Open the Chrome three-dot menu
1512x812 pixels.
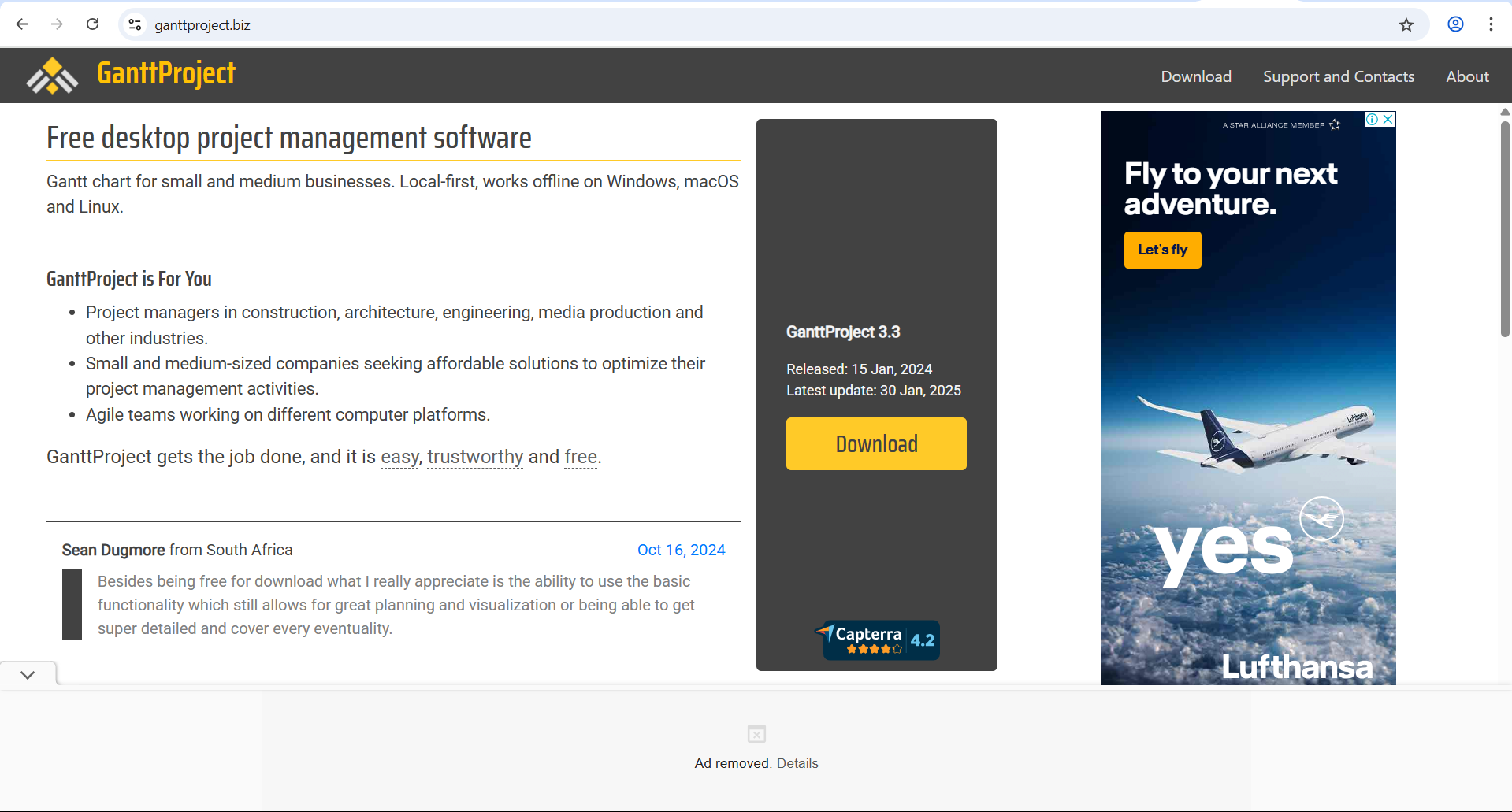tap(1491, 24)
